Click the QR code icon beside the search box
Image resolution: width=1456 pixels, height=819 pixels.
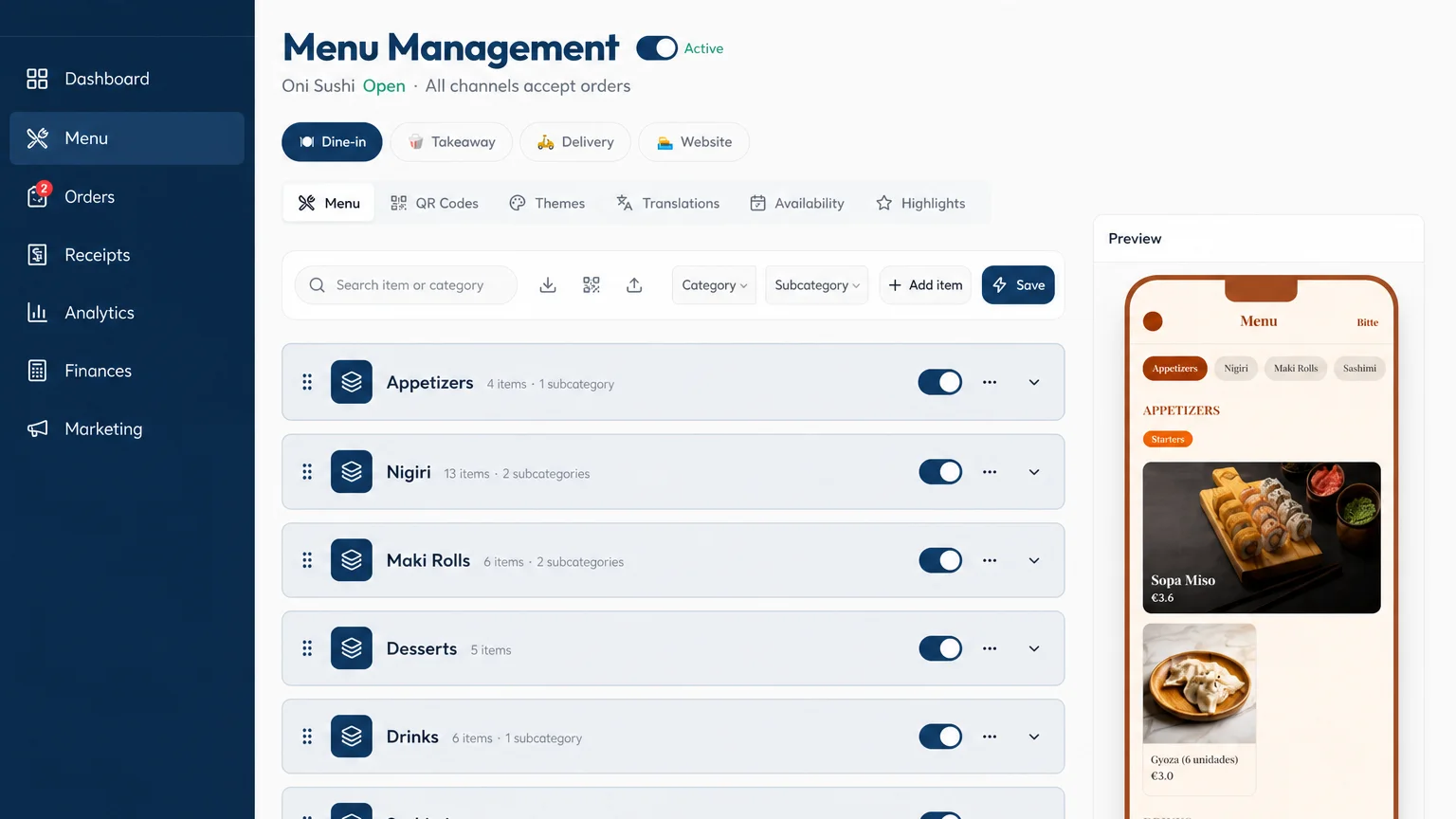591,285
